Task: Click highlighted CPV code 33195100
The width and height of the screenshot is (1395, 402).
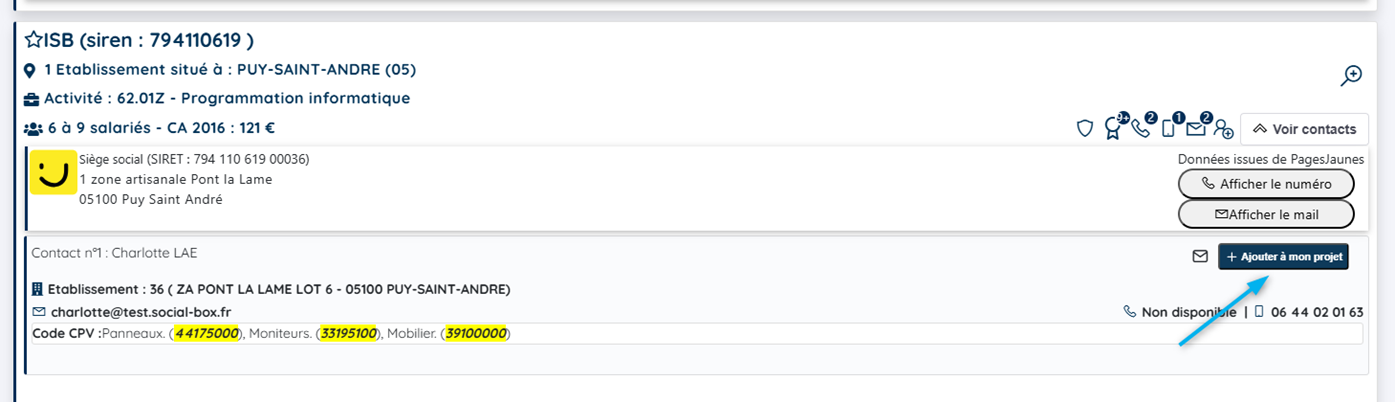Action: click(x=348, y=334)
